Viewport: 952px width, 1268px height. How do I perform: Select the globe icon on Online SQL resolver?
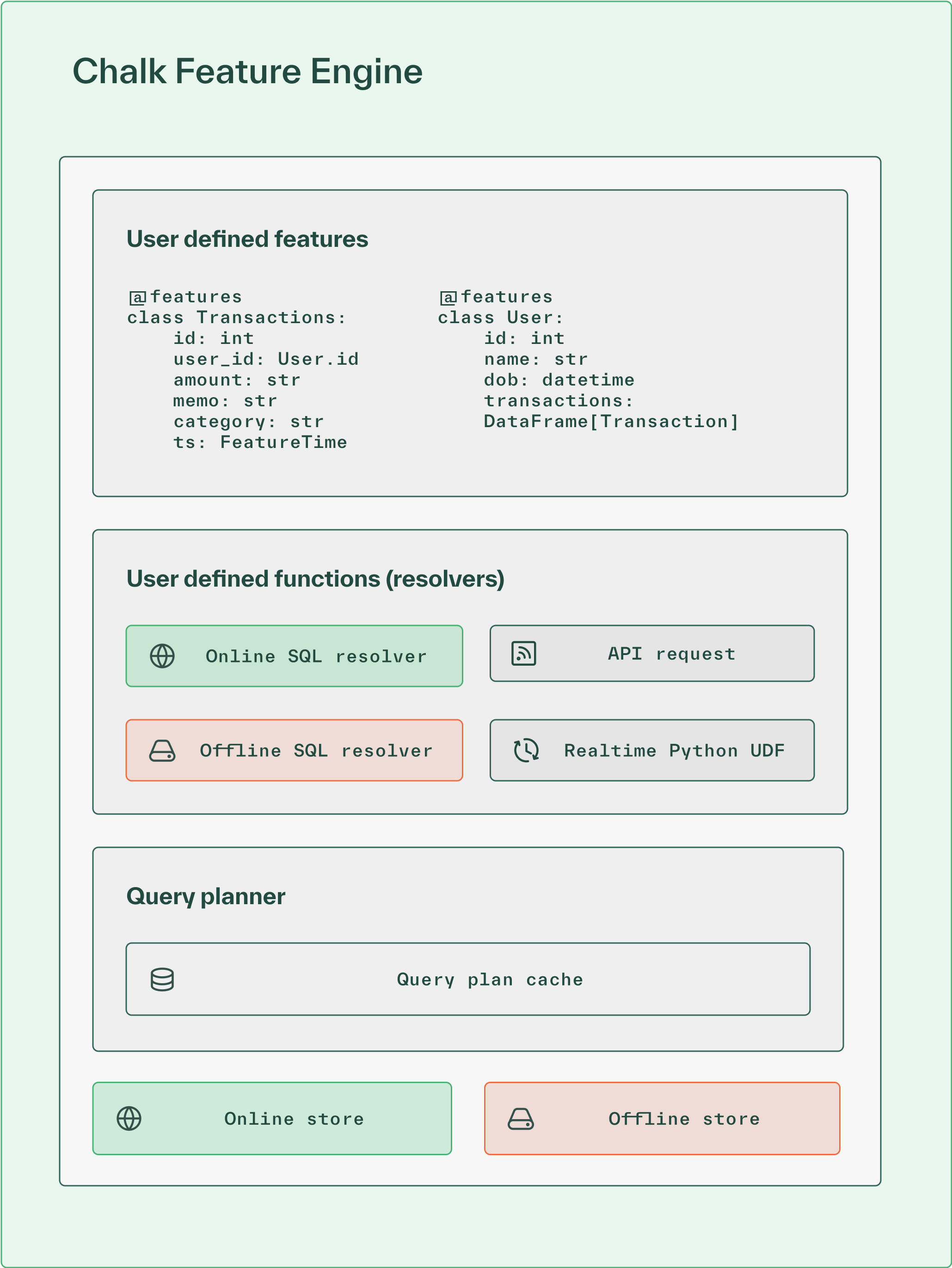(x=162, y=655)
